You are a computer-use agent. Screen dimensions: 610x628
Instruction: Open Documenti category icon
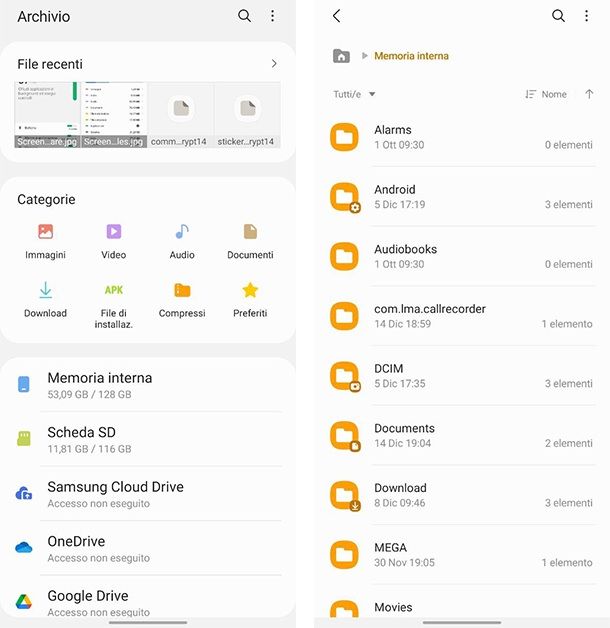tap(250, 231)
